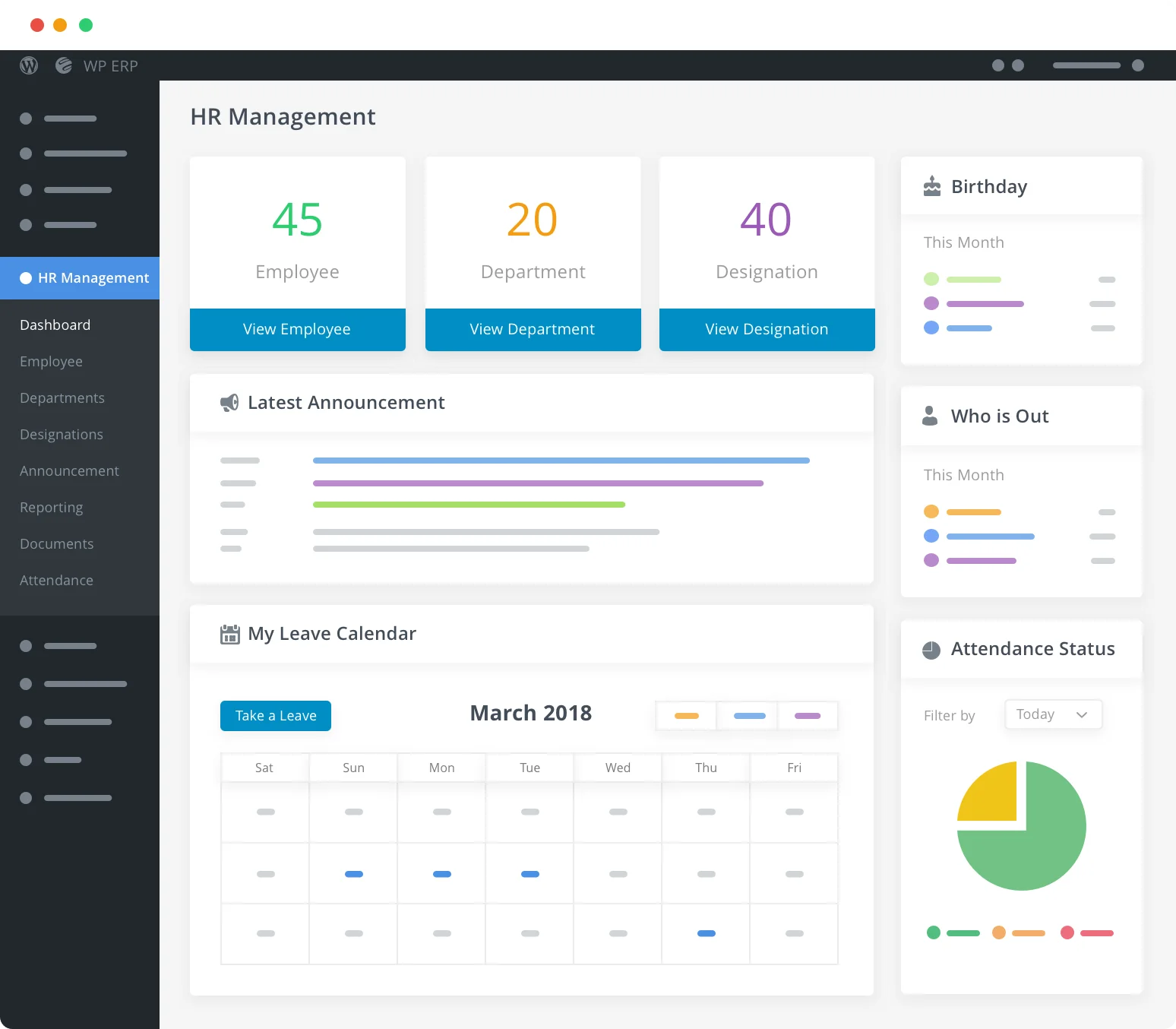Click the Attendance Status clock icon
Viewport: 1176px width, 1029px height.
930,649
